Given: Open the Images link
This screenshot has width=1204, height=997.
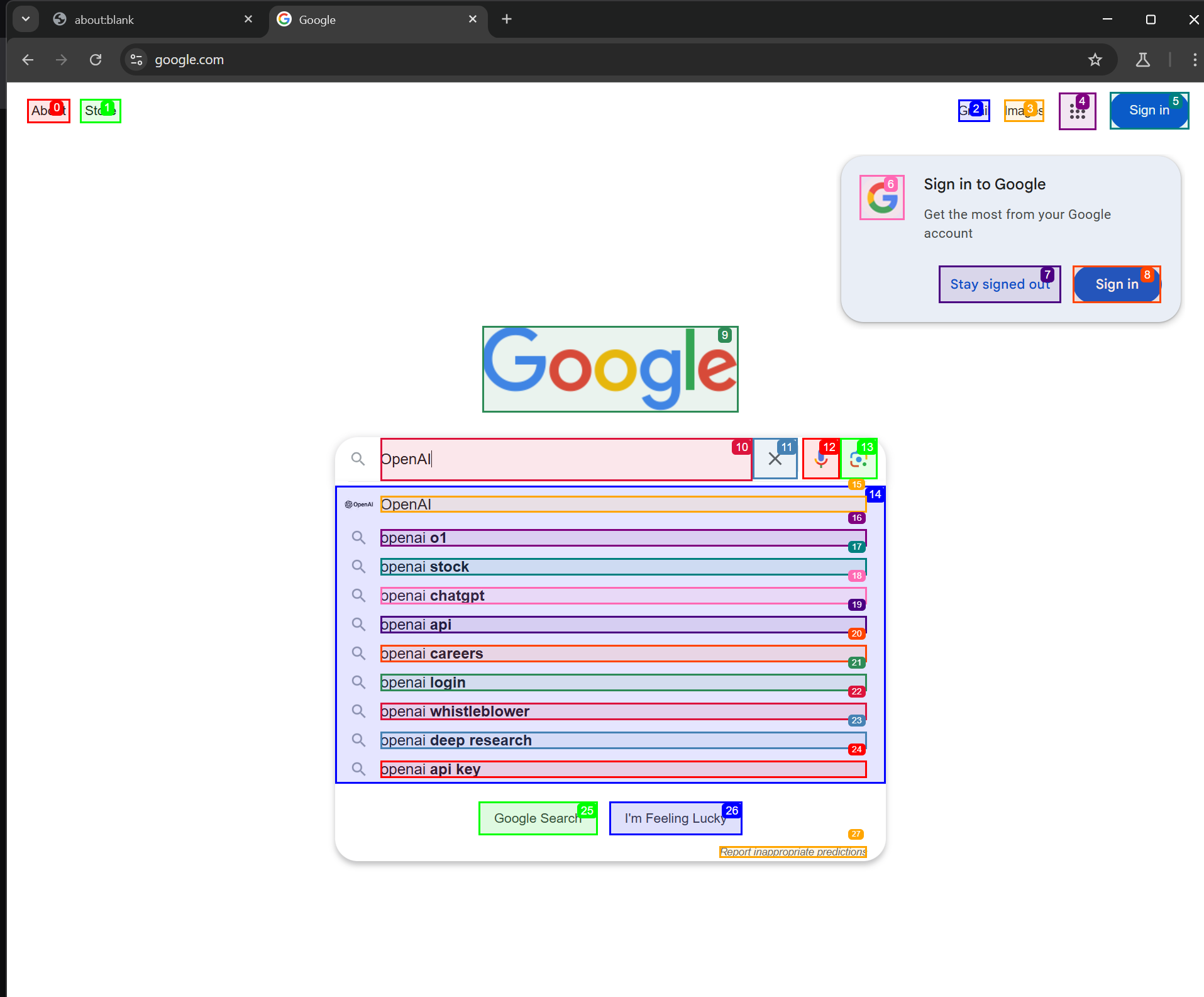Looking at the screenshot, I should [x=1024, y=111].
